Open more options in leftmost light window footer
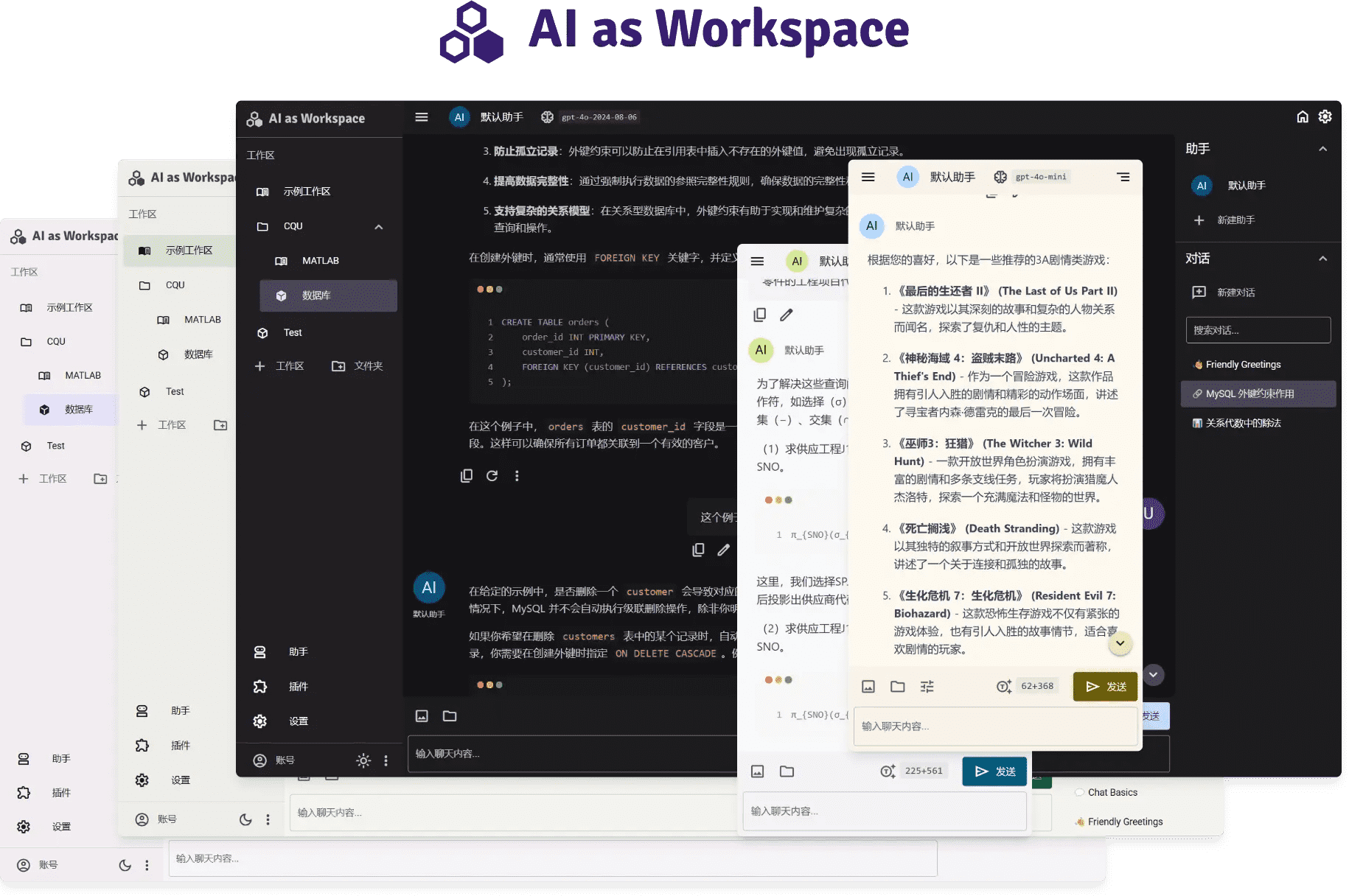This screenshot has height=896, width=1349. [147, 866]
